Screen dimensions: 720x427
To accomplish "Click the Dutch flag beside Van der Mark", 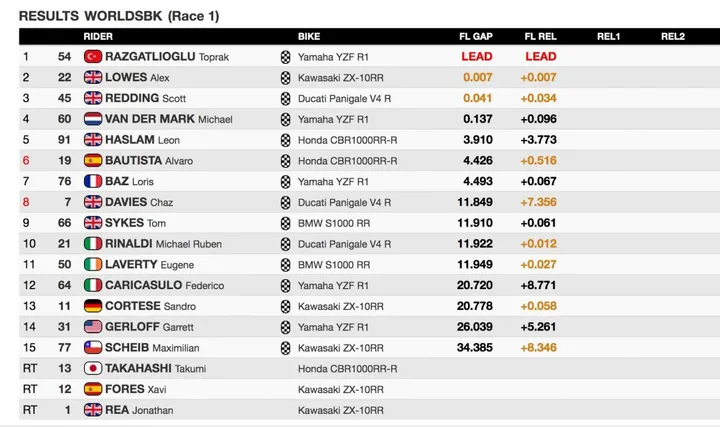I will click(x=93, y=119).
